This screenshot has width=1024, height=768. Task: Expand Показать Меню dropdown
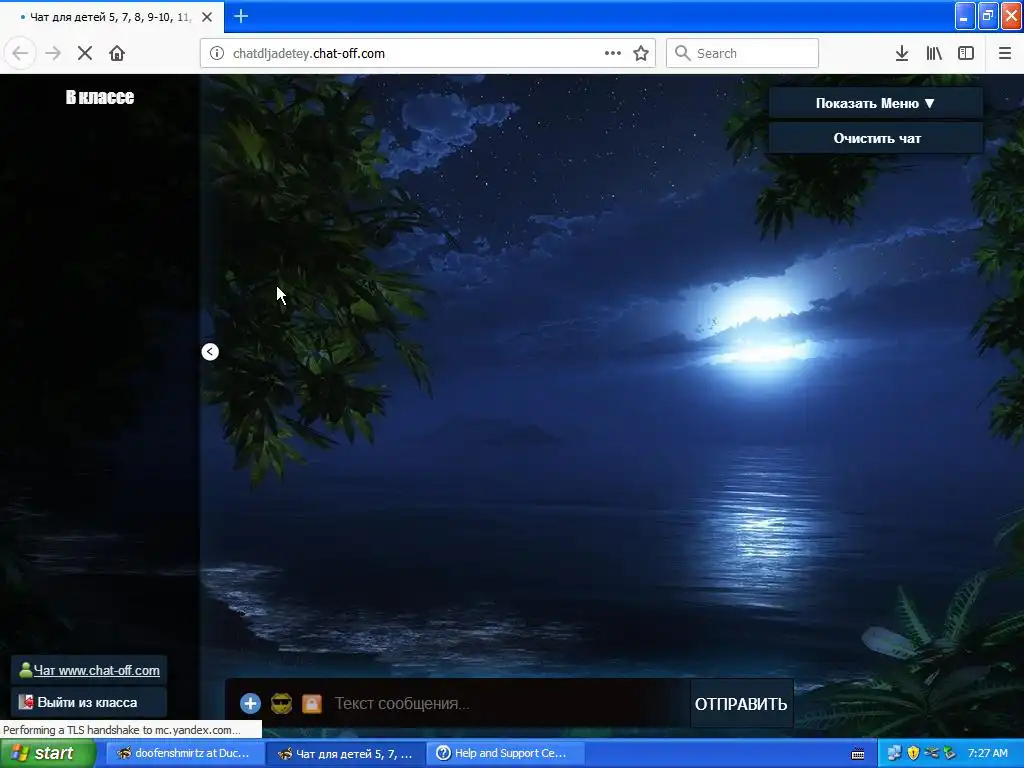(875, 103)
